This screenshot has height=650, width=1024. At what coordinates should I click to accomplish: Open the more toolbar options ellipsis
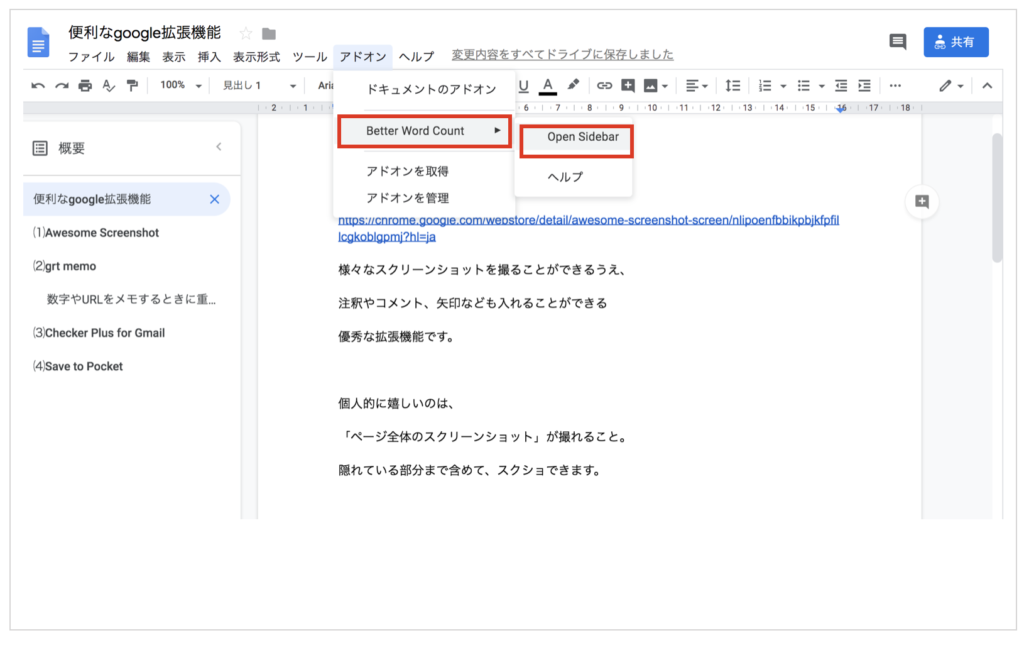coord(895,86)
